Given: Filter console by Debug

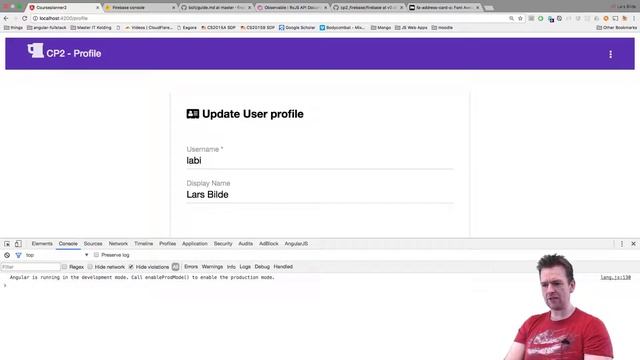Looking at the screenshot, I should coord(262,267).
